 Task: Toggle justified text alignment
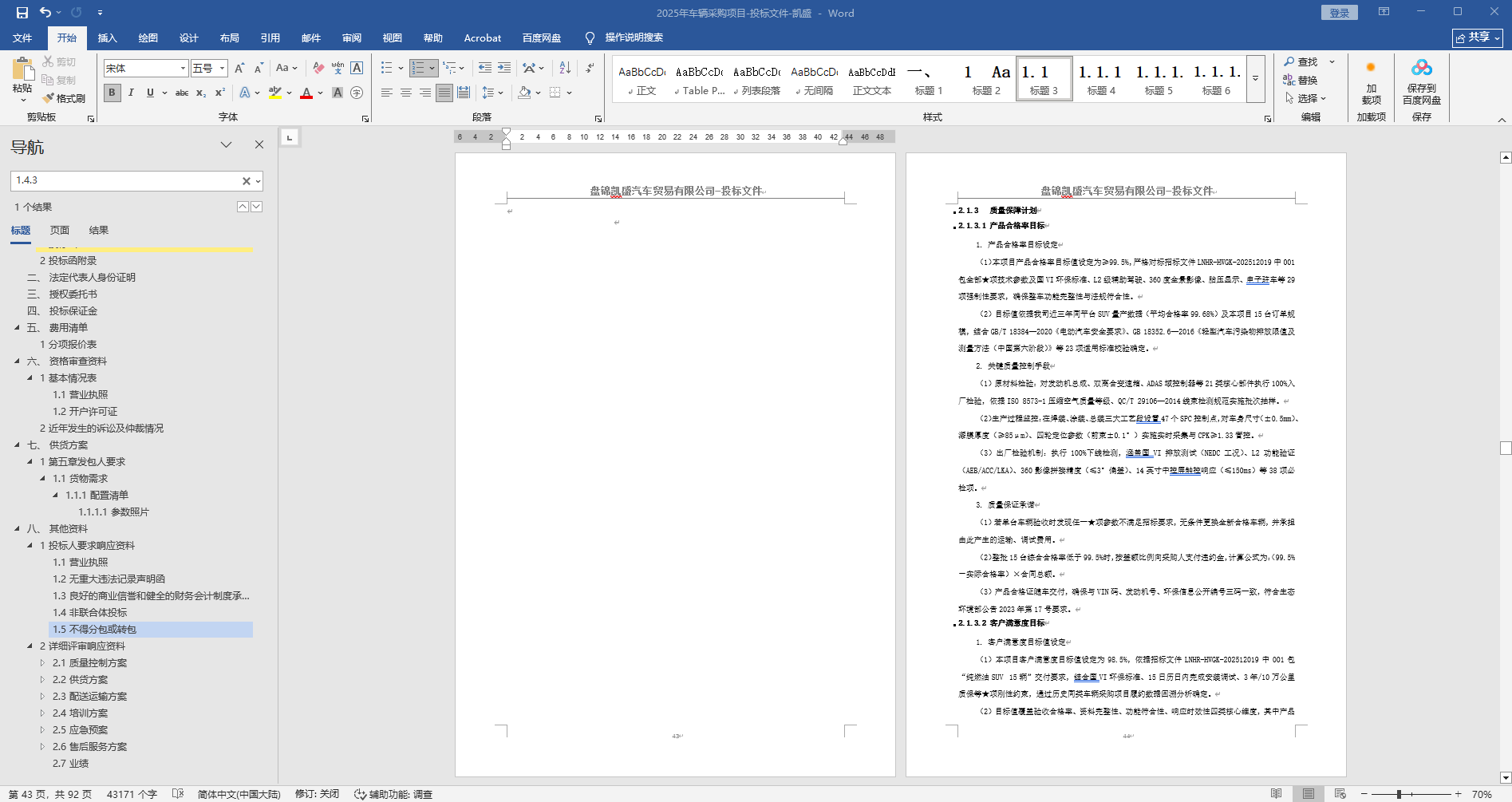click(x=444, y=93)
